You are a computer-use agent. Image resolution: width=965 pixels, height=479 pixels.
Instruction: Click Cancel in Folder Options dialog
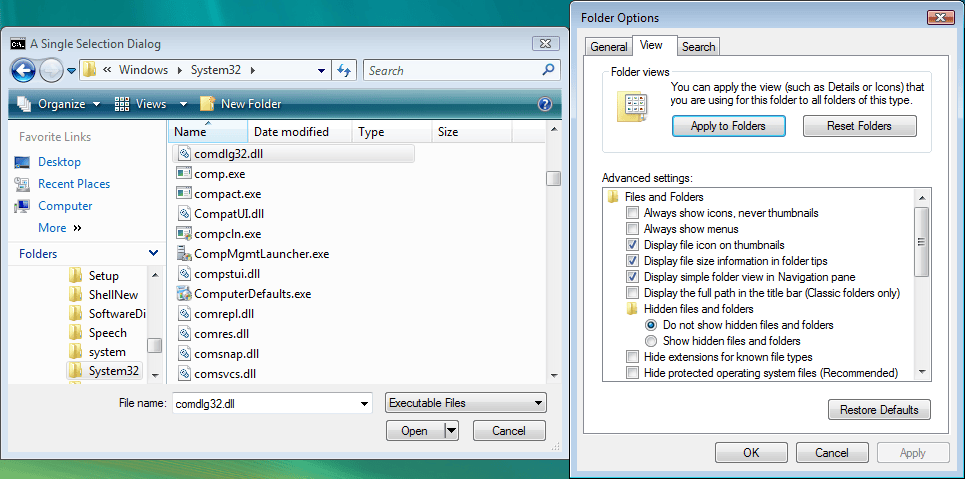click(832, 453)
